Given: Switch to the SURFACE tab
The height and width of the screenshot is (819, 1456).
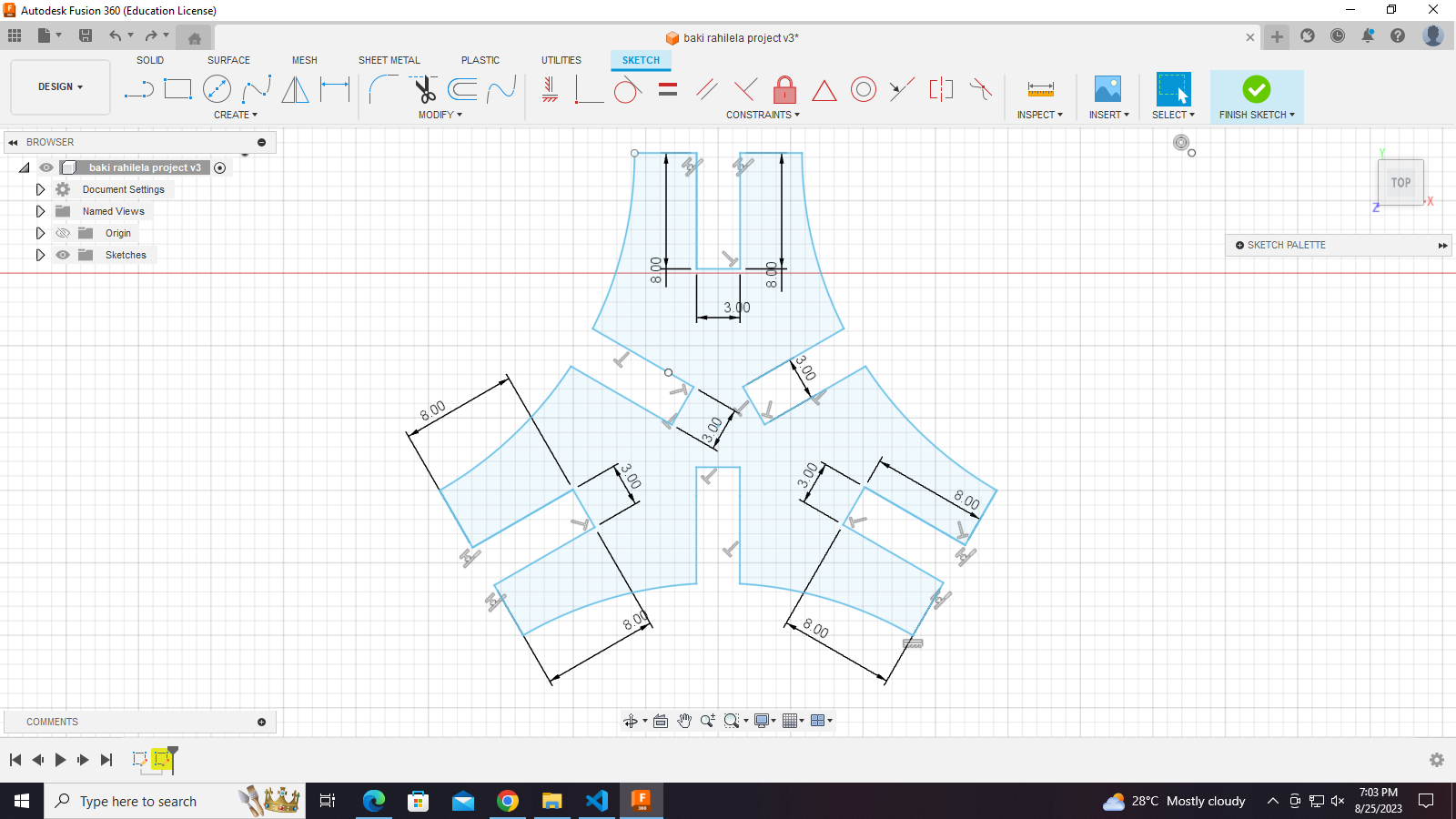Looking at the screenshot, I should (228, 60).
